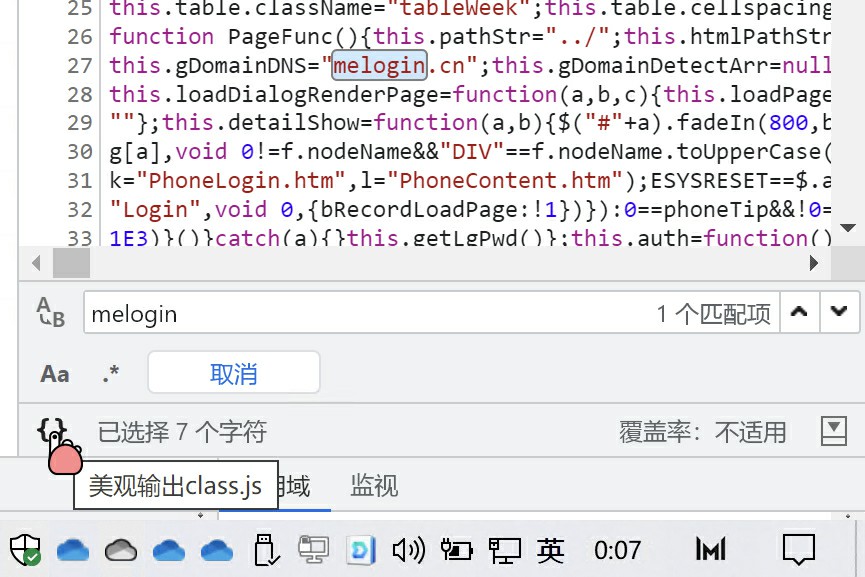Viewport: 865px width, 577px height.
Task: Open the coverage panel icon in status bar
Action: (x=833, y=431)
